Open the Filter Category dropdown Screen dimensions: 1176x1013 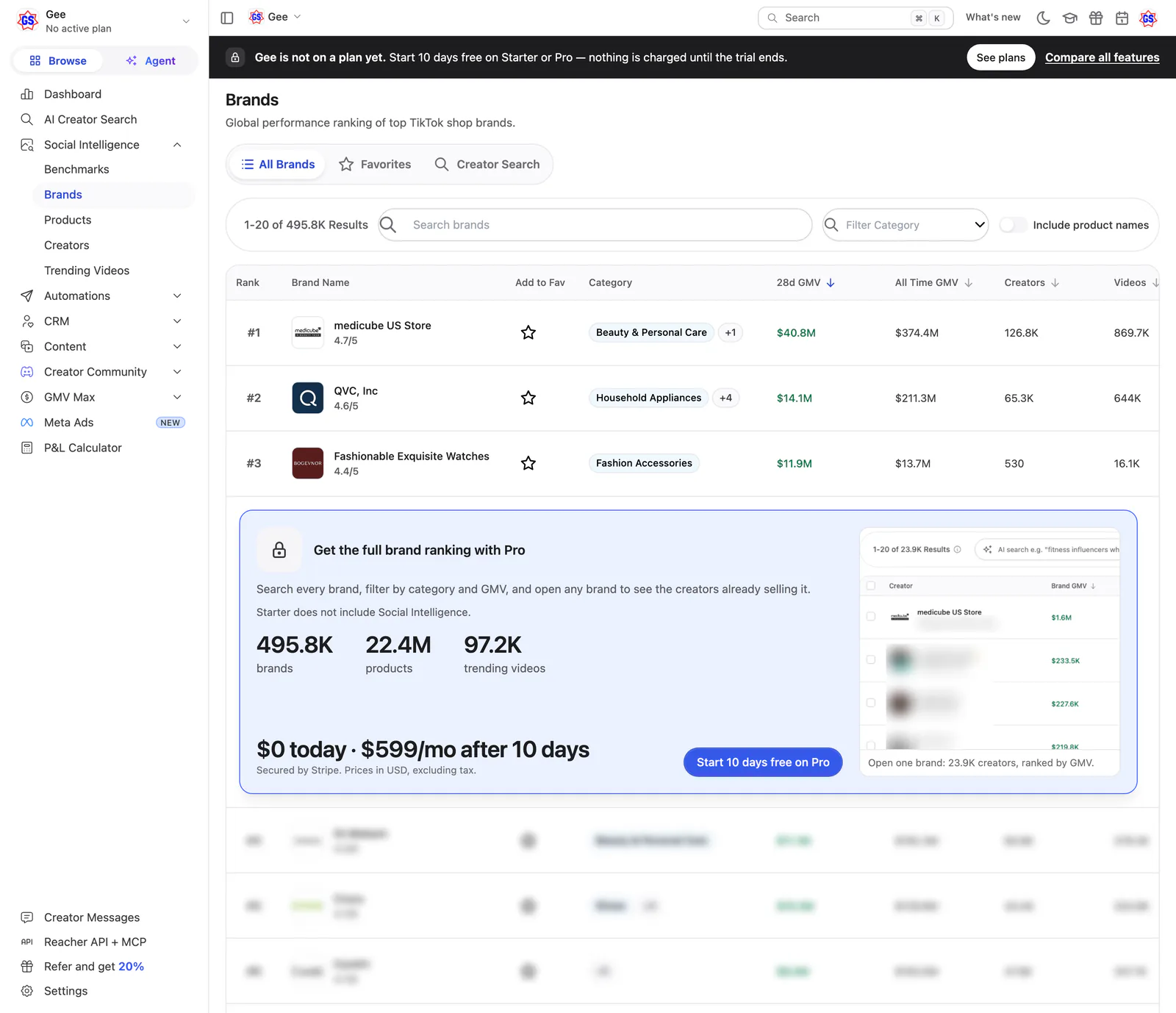(x=906, y=225)
